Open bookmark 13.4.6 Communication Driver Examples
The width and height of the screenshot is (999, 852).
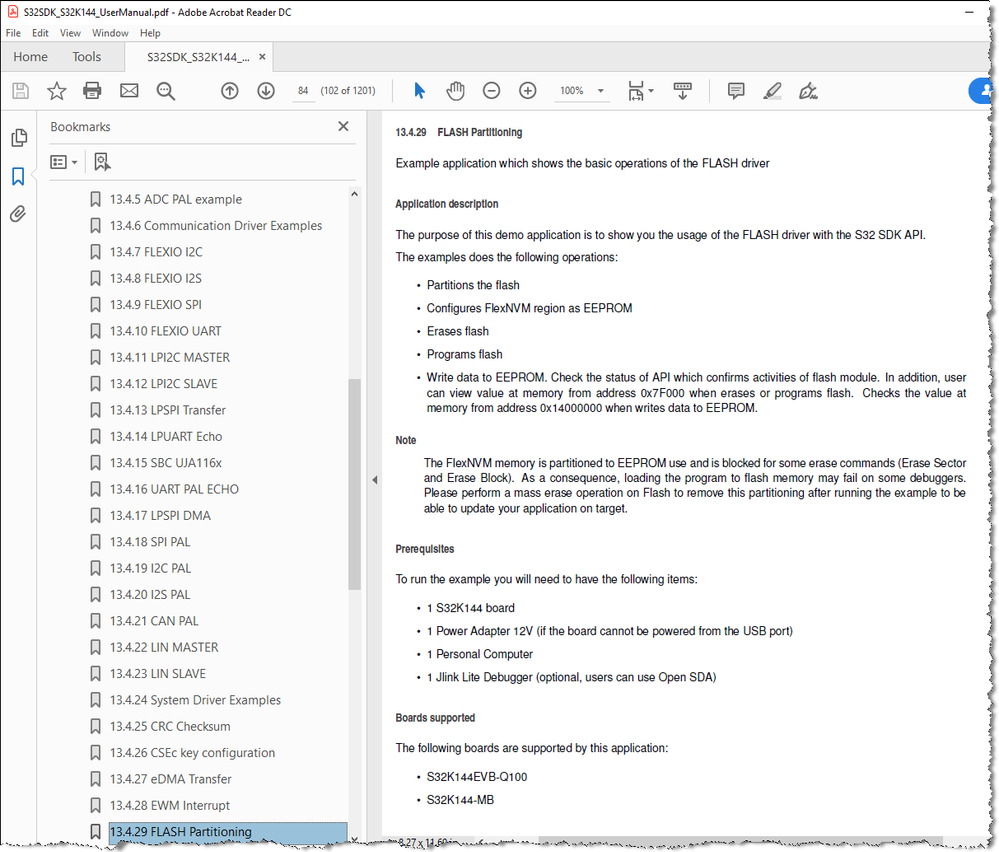(216, 226)
